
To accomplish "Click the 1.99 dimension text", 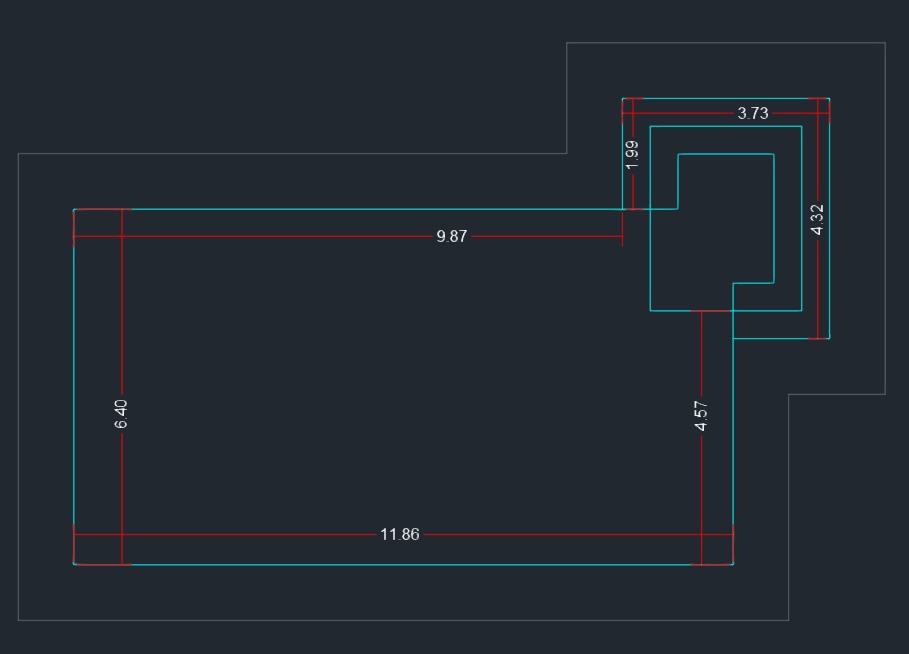I will (x=632, y=154).
